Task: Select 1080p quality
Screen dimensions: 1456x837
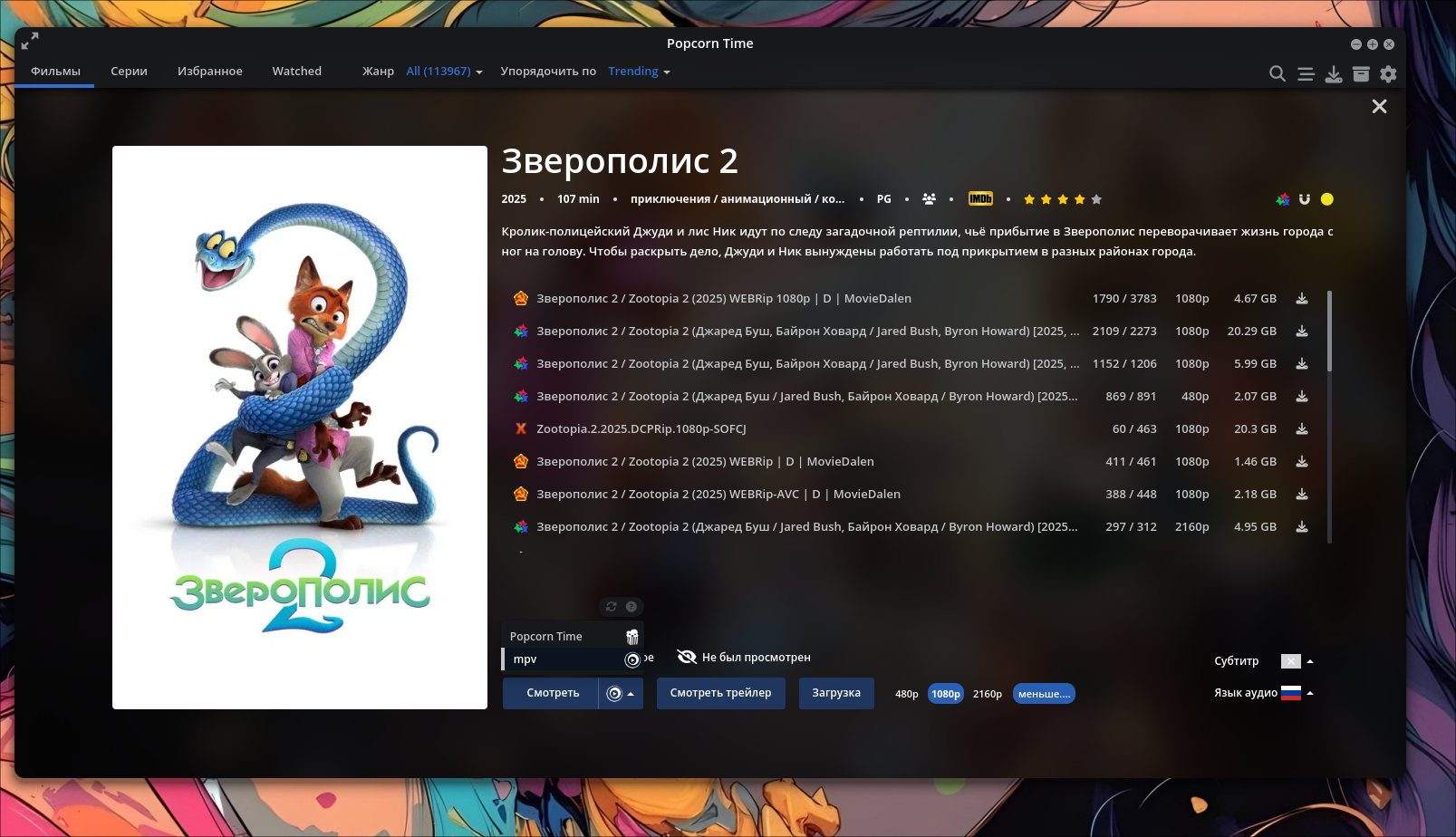Action: click(946, 694)
